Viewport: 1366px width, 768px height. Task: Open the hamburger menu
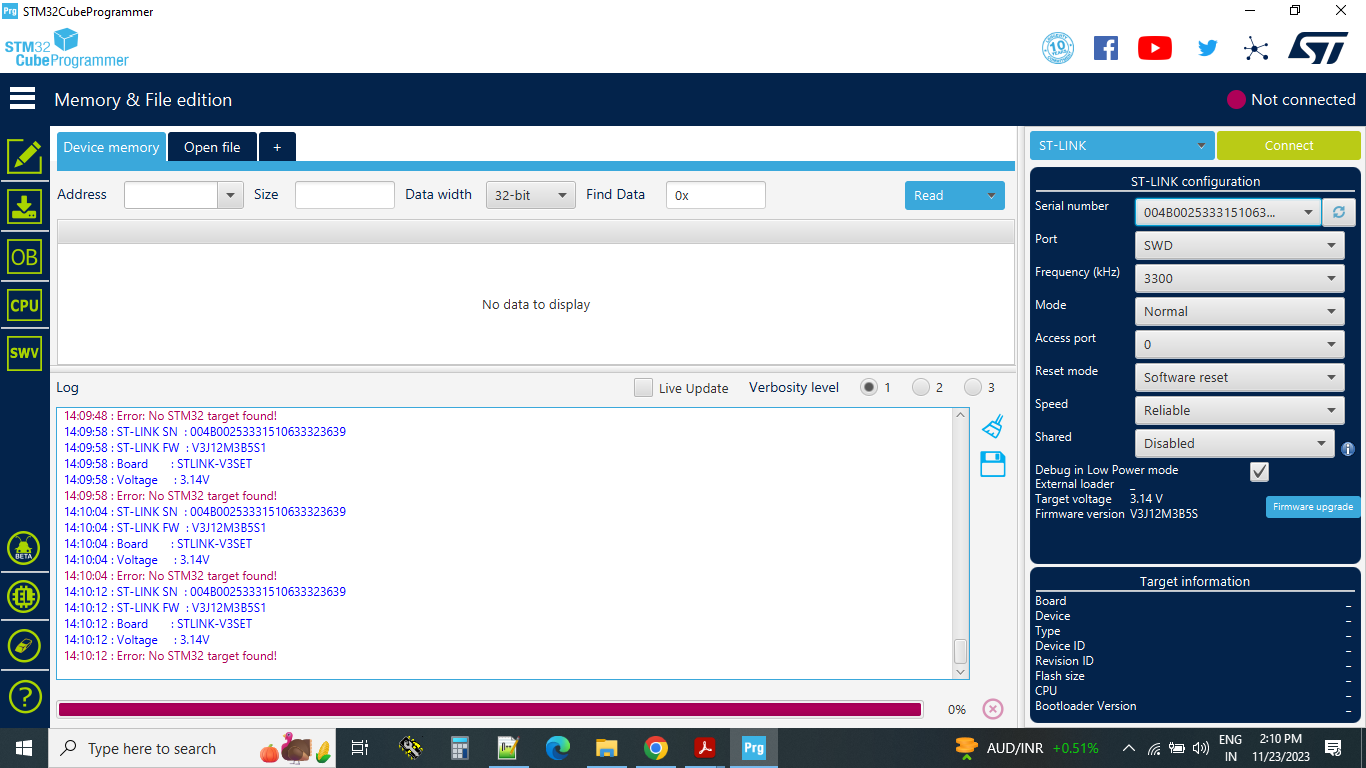pos(22,98)
